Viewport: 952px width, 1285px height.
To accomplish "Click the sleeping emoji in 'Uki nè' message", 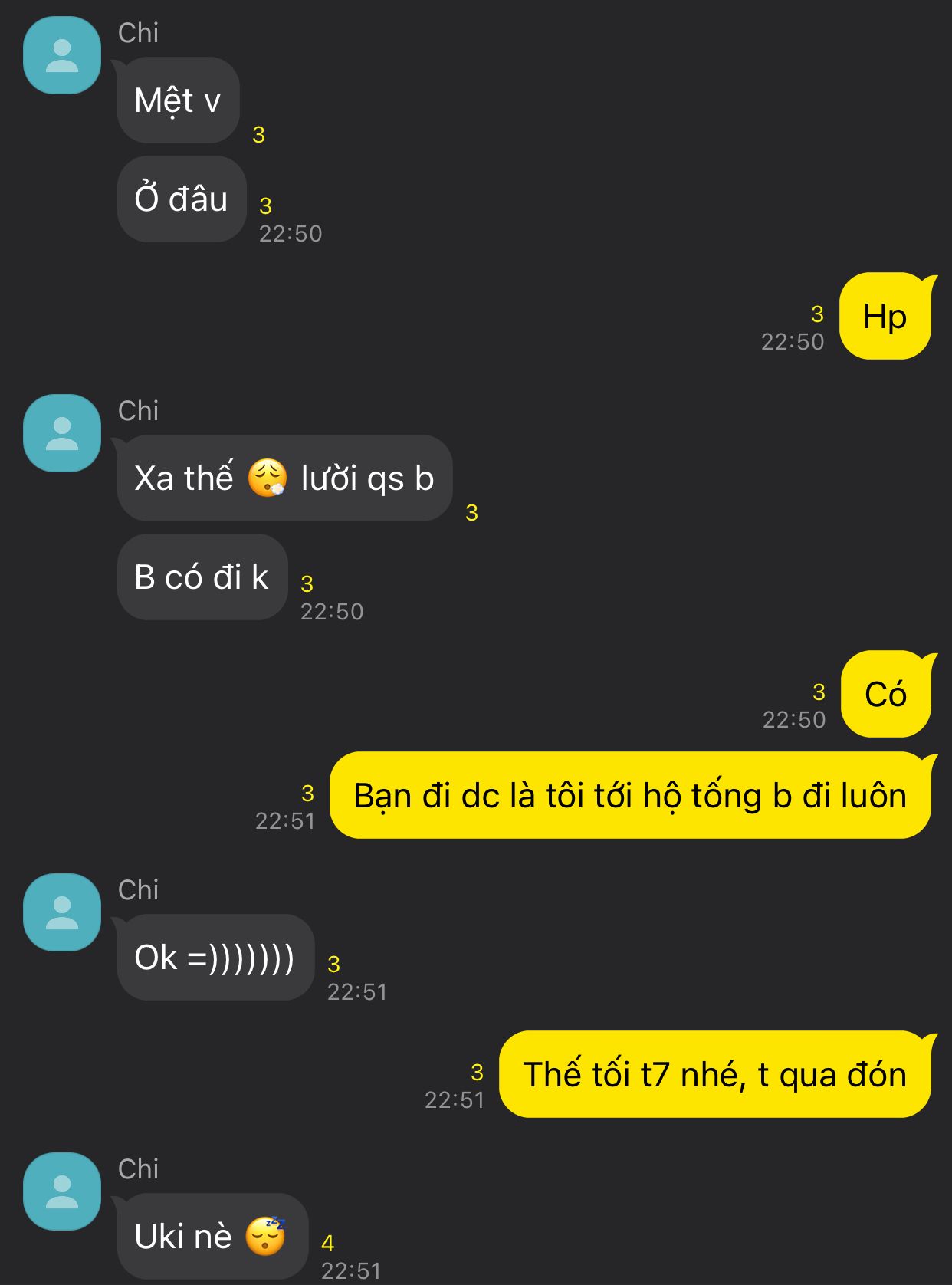I will 265,1236.
